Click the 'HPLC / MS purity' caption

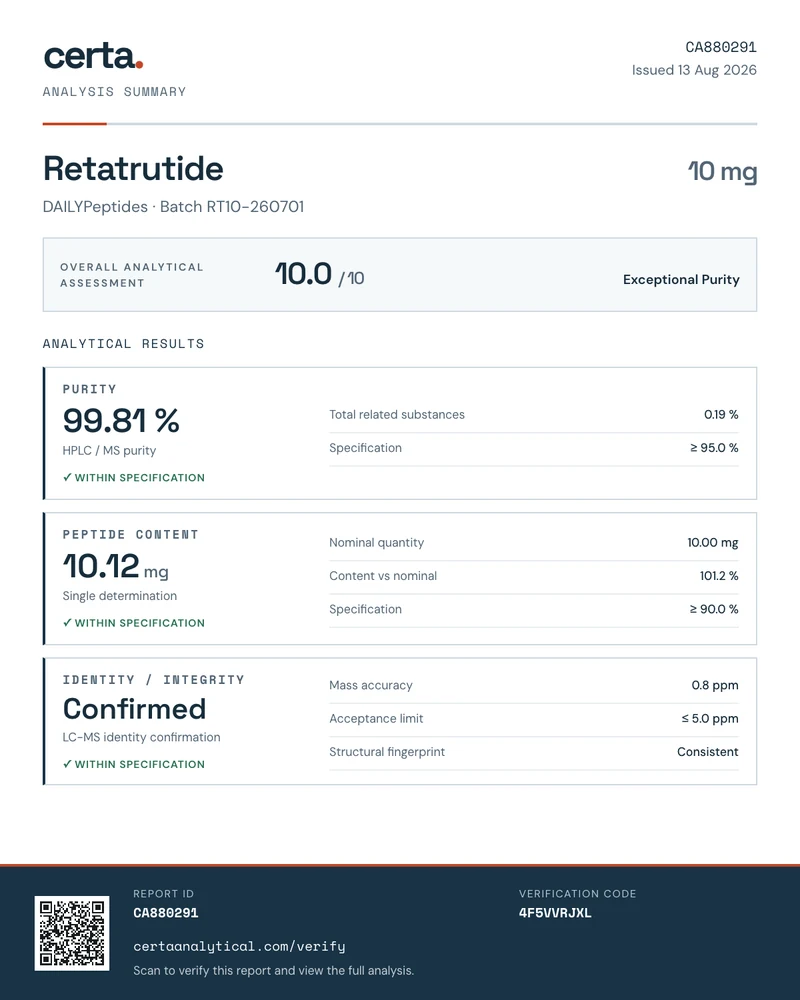[x=109, y=450]
